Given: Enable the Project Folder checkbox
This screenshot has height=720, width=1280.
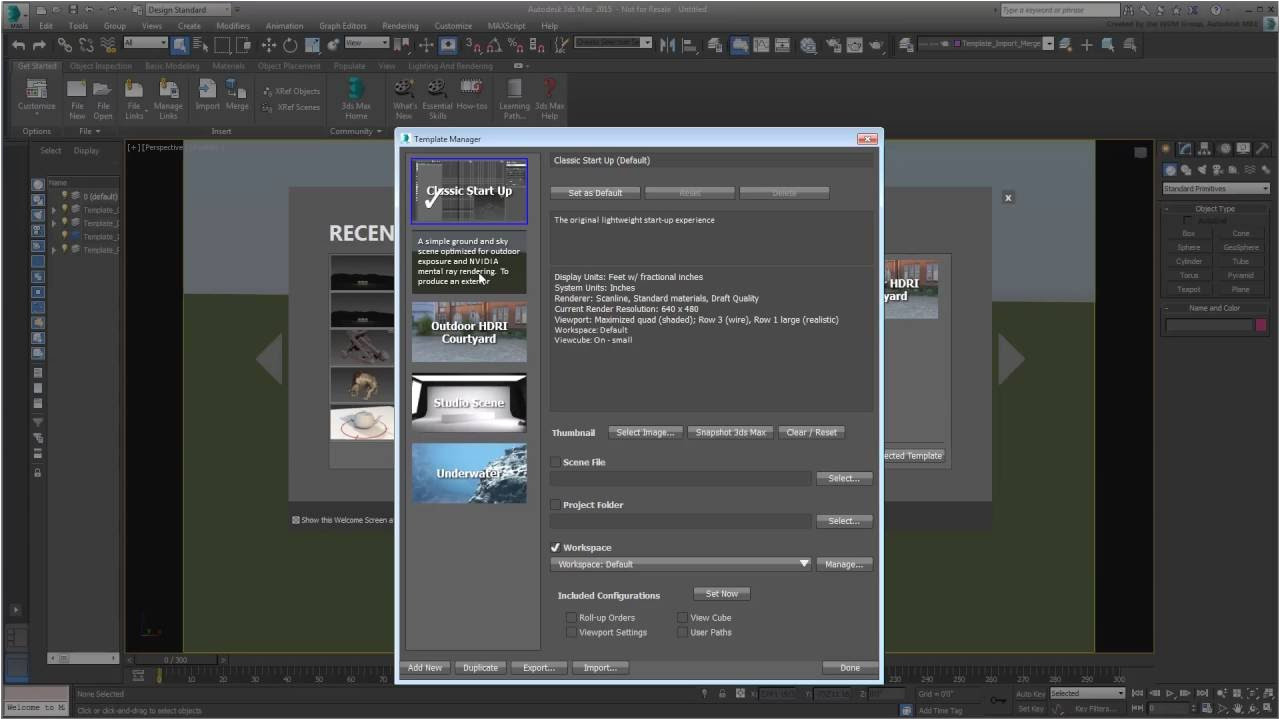Looking at the screenshot, I should (556, 505).
